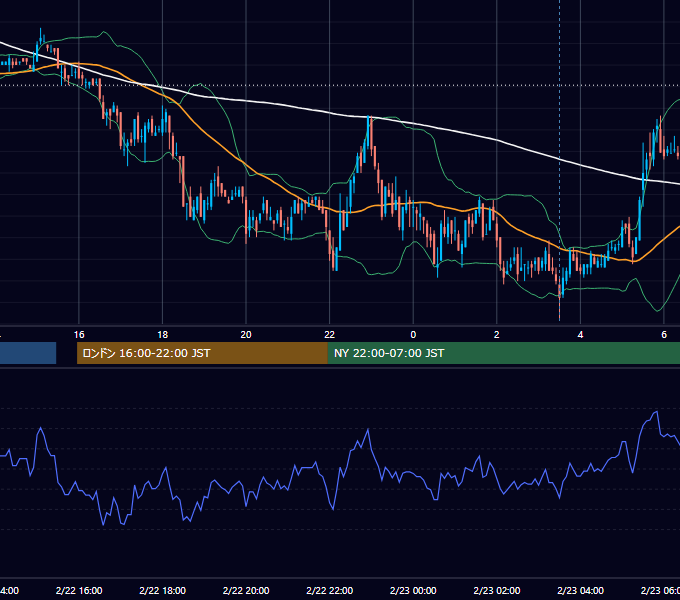Click the 20 hour label on upper axis
The width and height of the screenshot is (680, 600).
[246, 335]
